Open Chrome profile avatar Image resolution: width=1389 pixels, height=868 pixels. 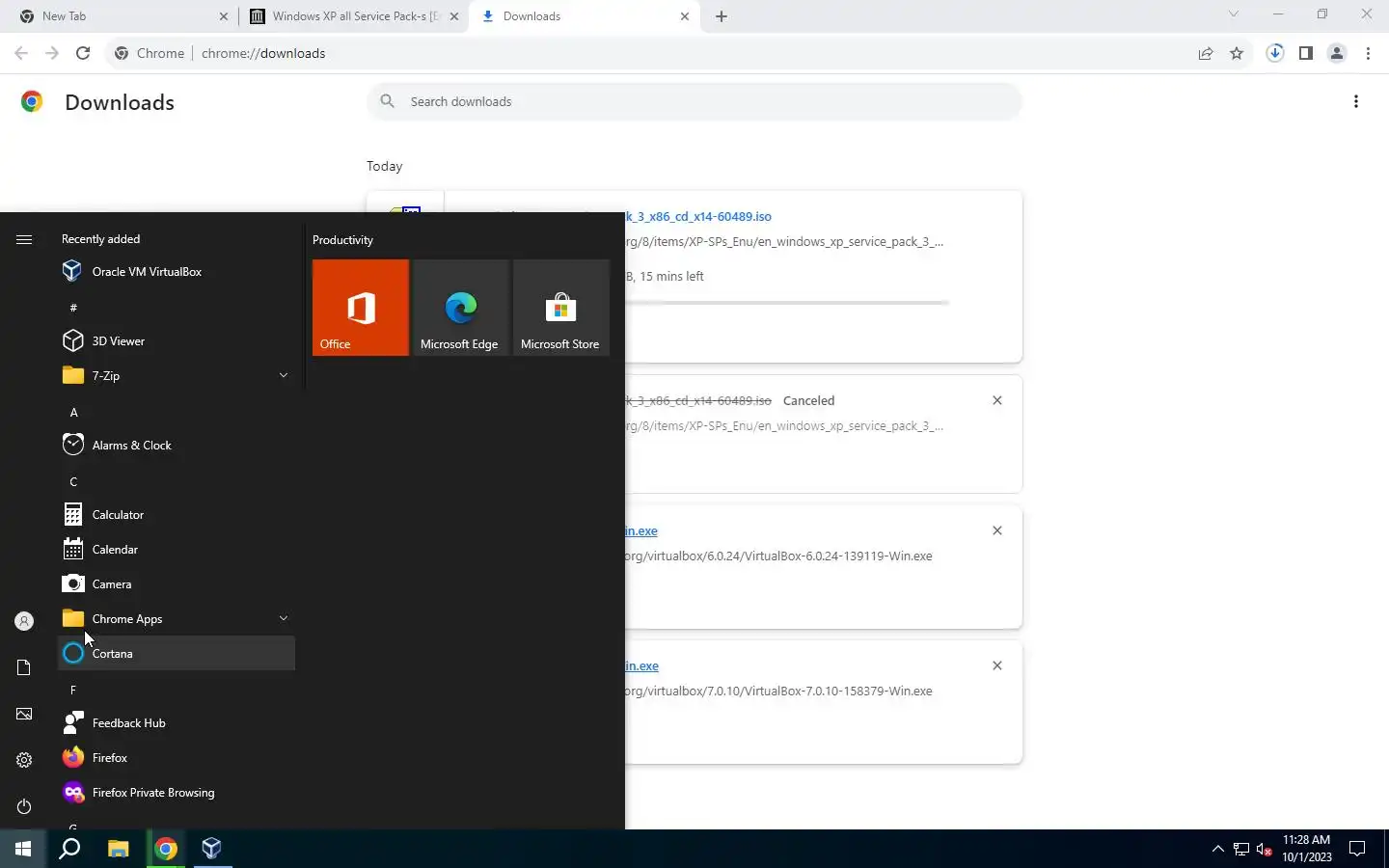point(1337,53)
